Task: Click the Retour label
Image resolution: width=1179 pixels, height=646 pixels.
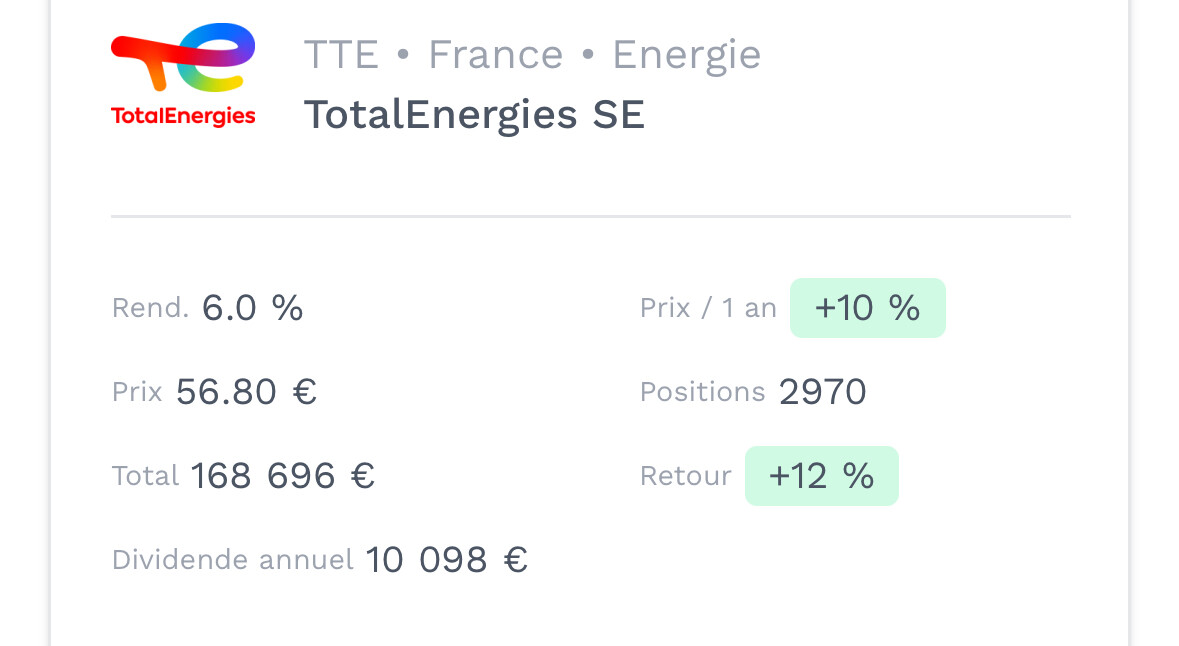Action: point(685,476)
